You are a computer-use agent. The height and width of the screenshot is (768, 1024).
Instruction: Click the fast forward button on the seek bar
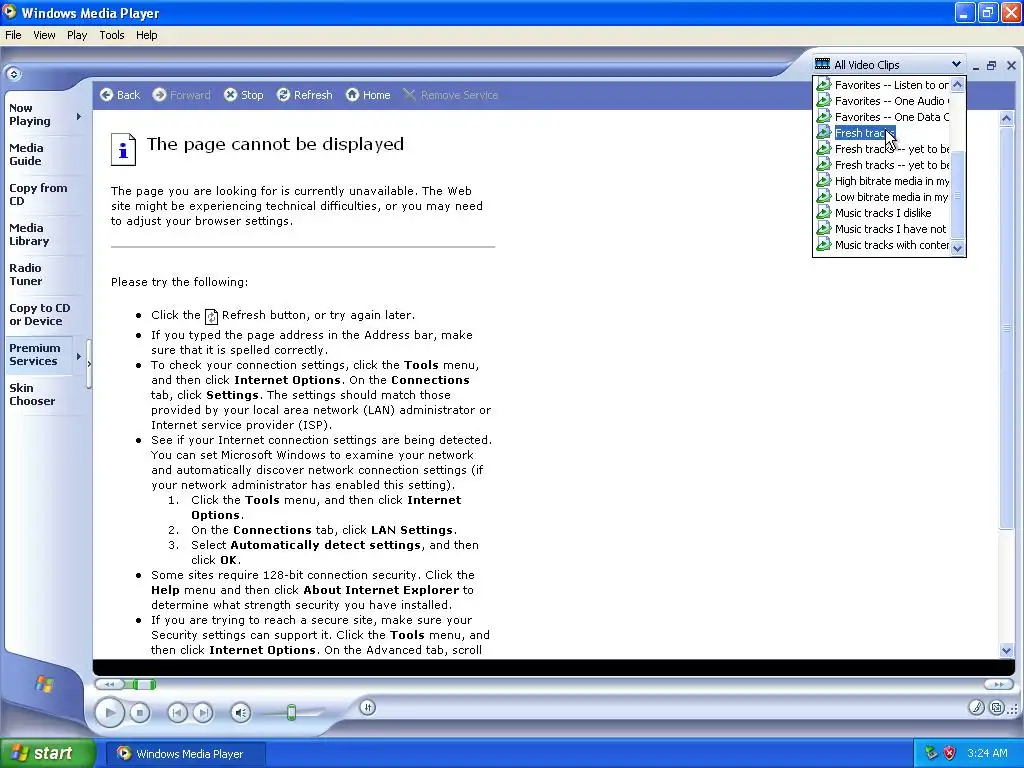[x=999, y=684]
